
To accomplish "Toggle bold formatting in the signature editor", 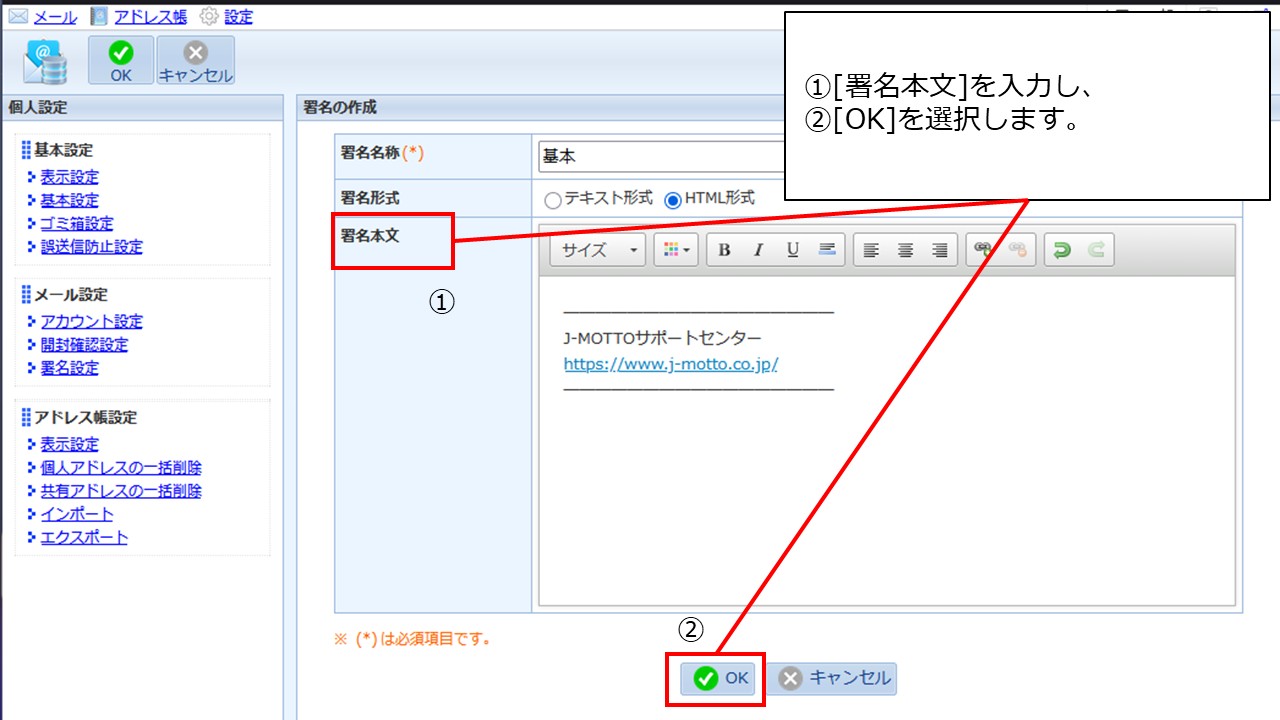I will [x=725, y=250].
